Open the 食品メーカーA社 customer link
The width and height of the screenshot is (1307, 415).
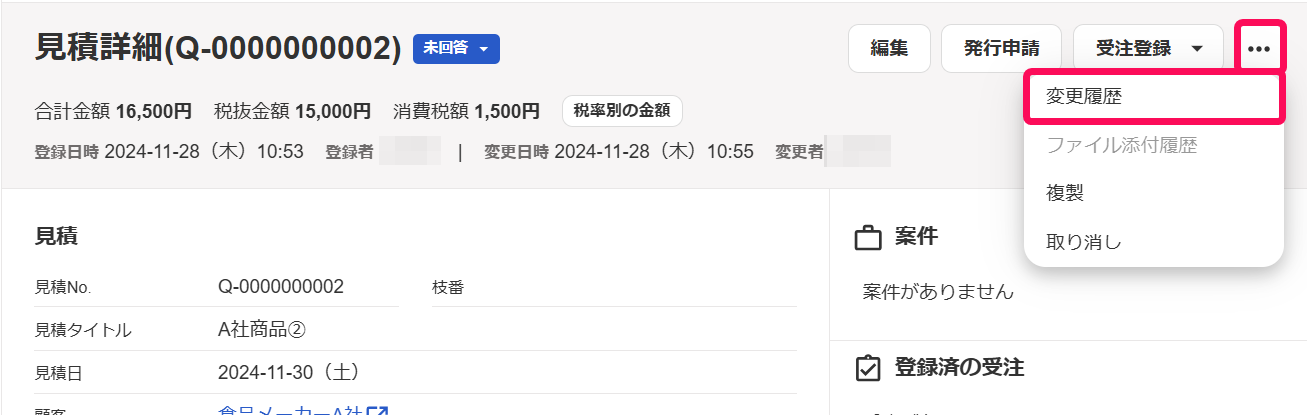(x=291, y=410)
